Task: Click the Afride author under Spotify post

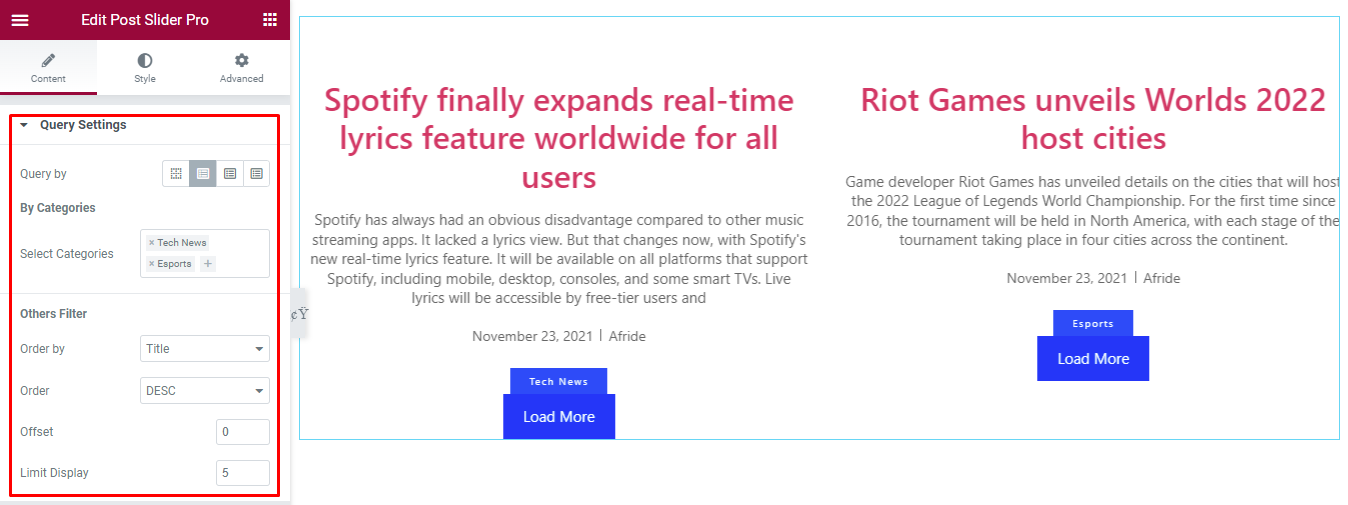Action: pos(627,337)
